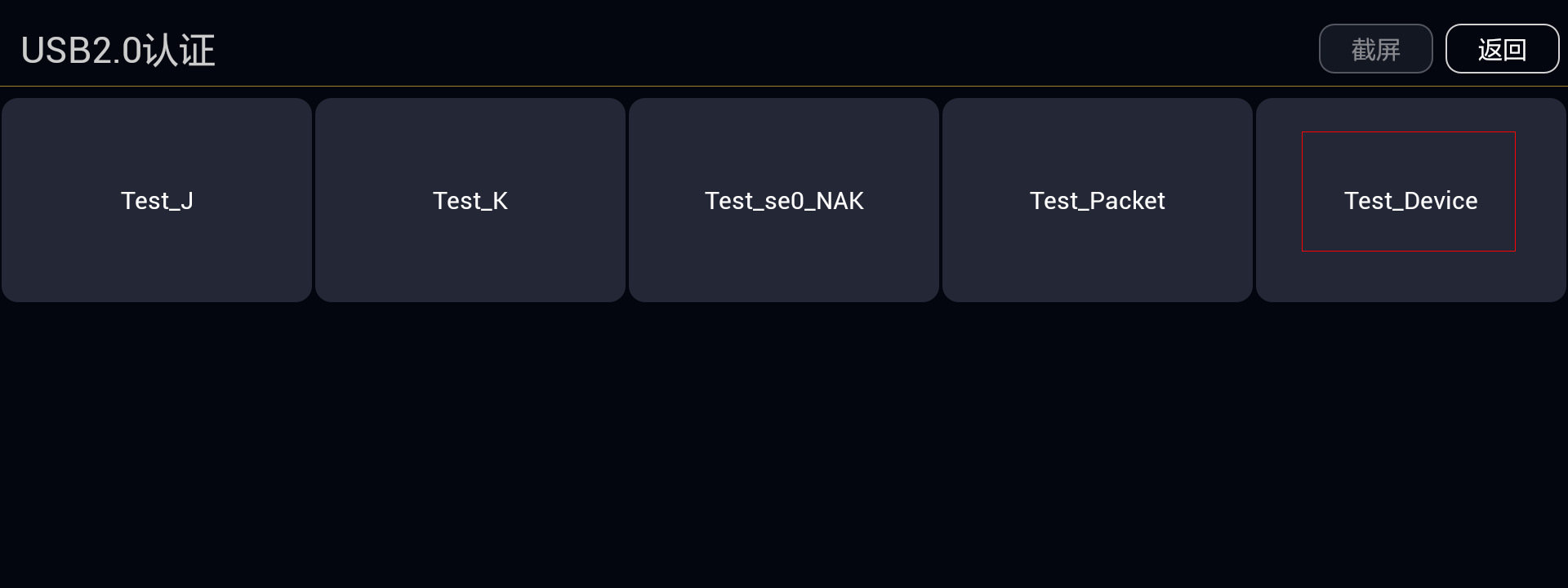Tap the Test_K tile label text
The image size is (1568, 588).
tap(470, 201)
